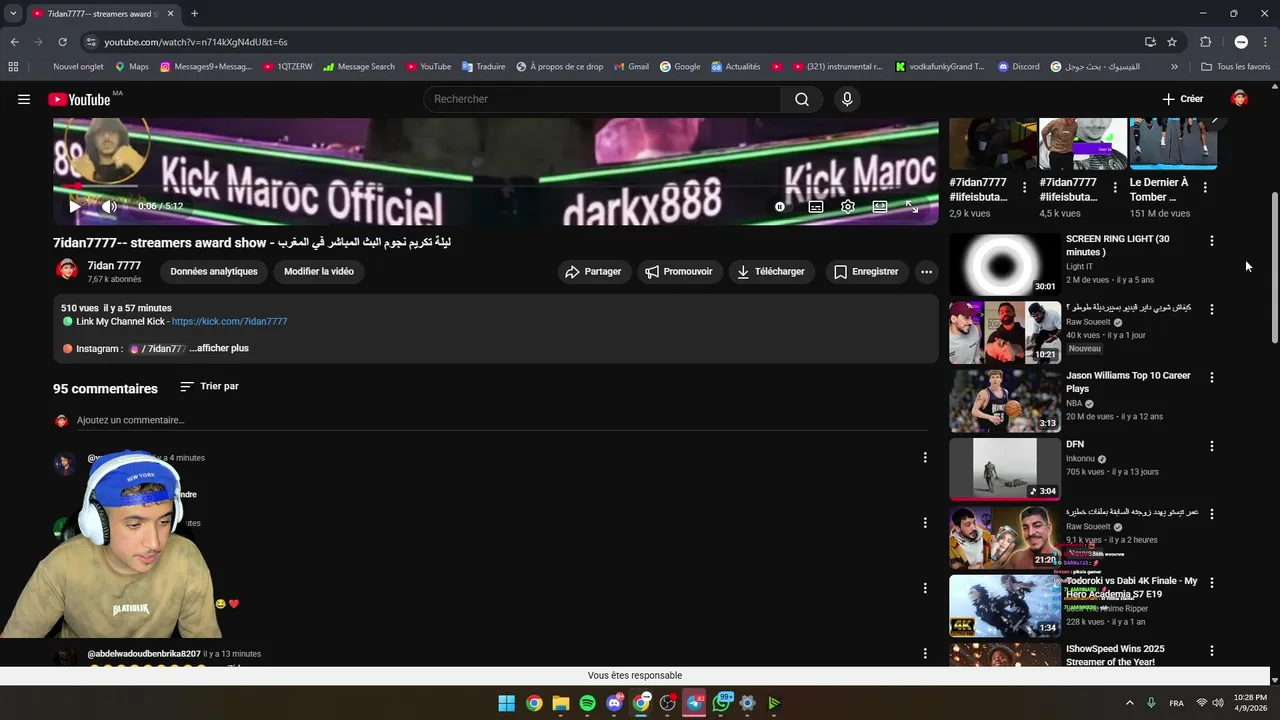Image resolution: width=1280 pixels, height=720 pixels.
Task: Open options menu for DFN video
Action: click(x=1211, y=446)
